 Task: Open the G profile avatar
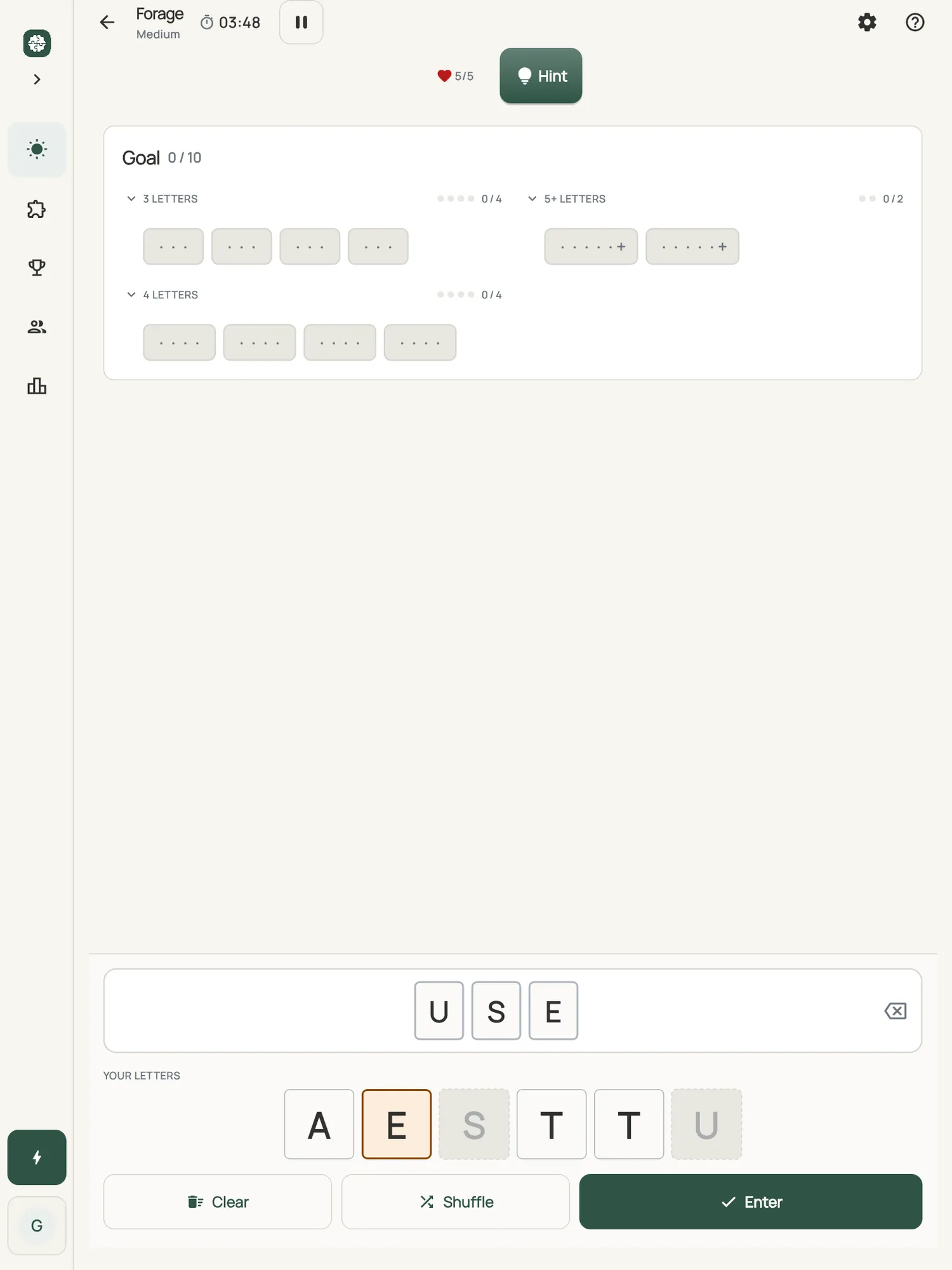[37, 1226]
